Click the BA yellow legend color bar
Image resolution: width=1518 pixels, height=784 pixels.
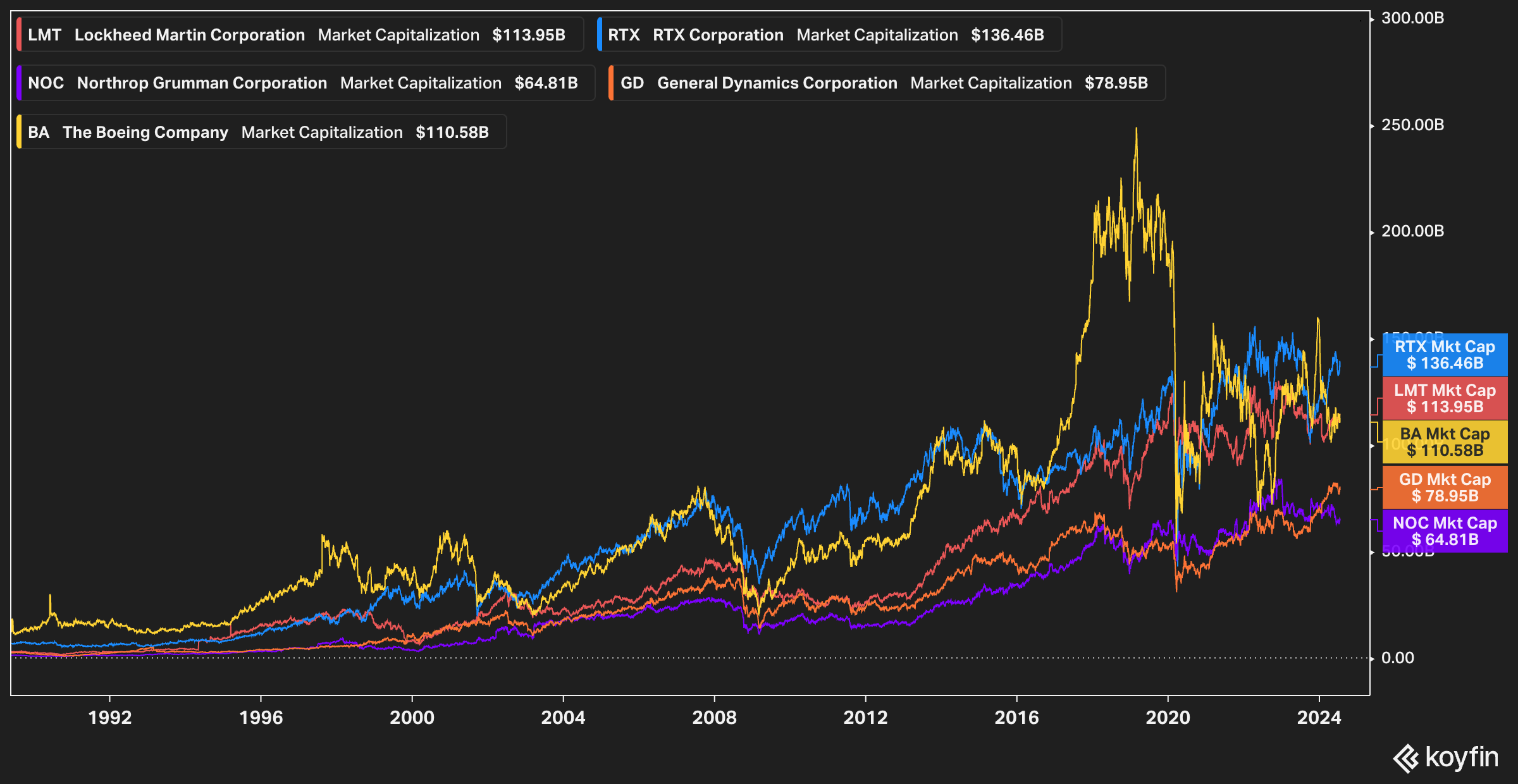point(20,132)
